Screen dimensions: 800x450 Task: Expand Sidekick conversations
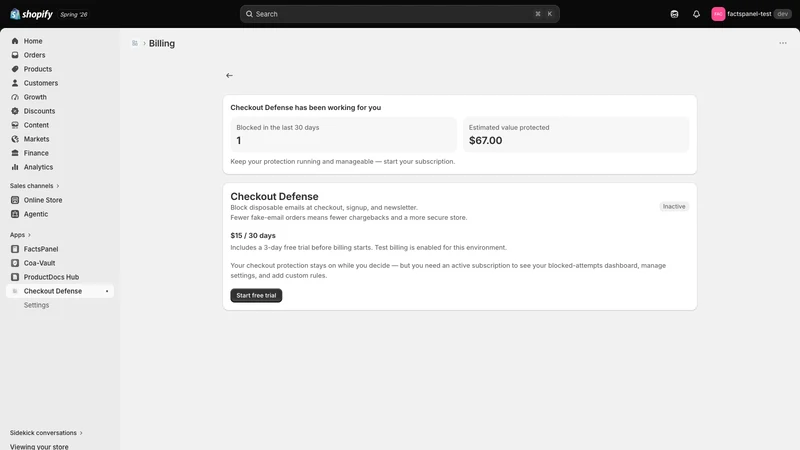tap(46, 433)
